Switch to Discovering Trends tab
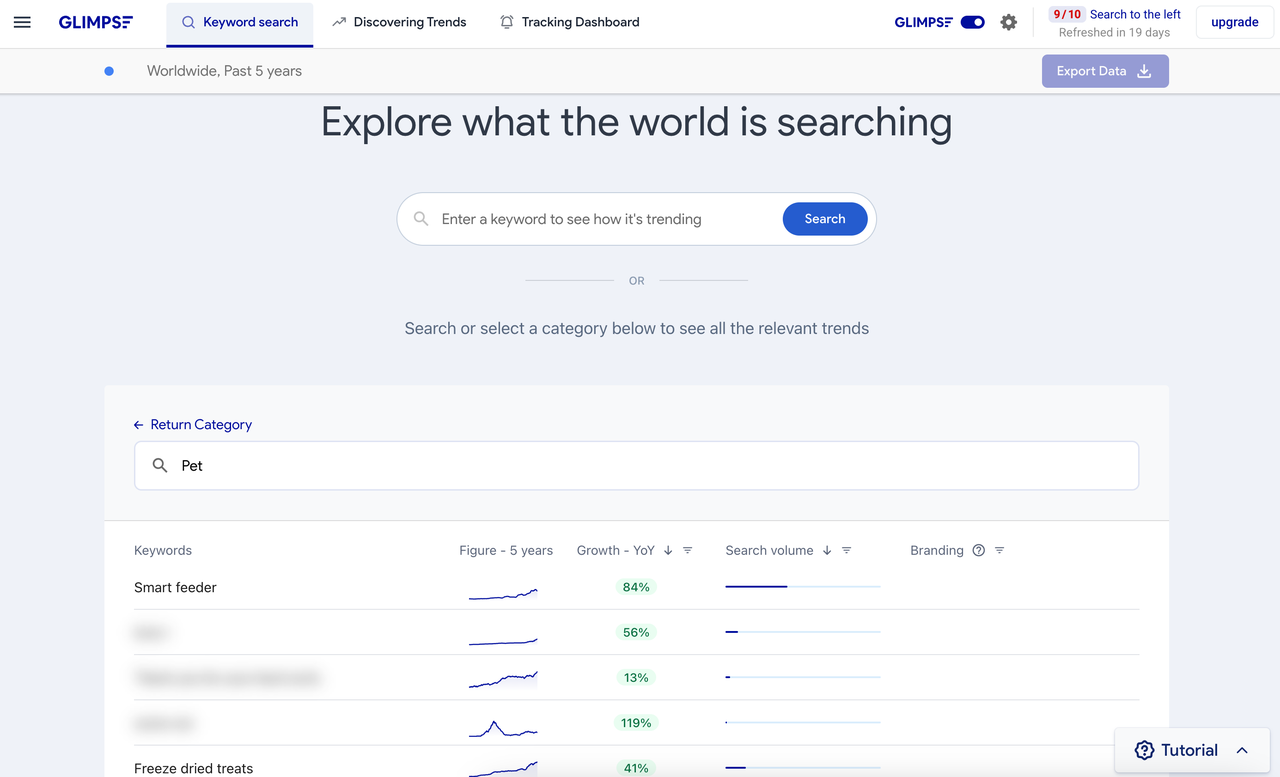 (x=399, y=22)
